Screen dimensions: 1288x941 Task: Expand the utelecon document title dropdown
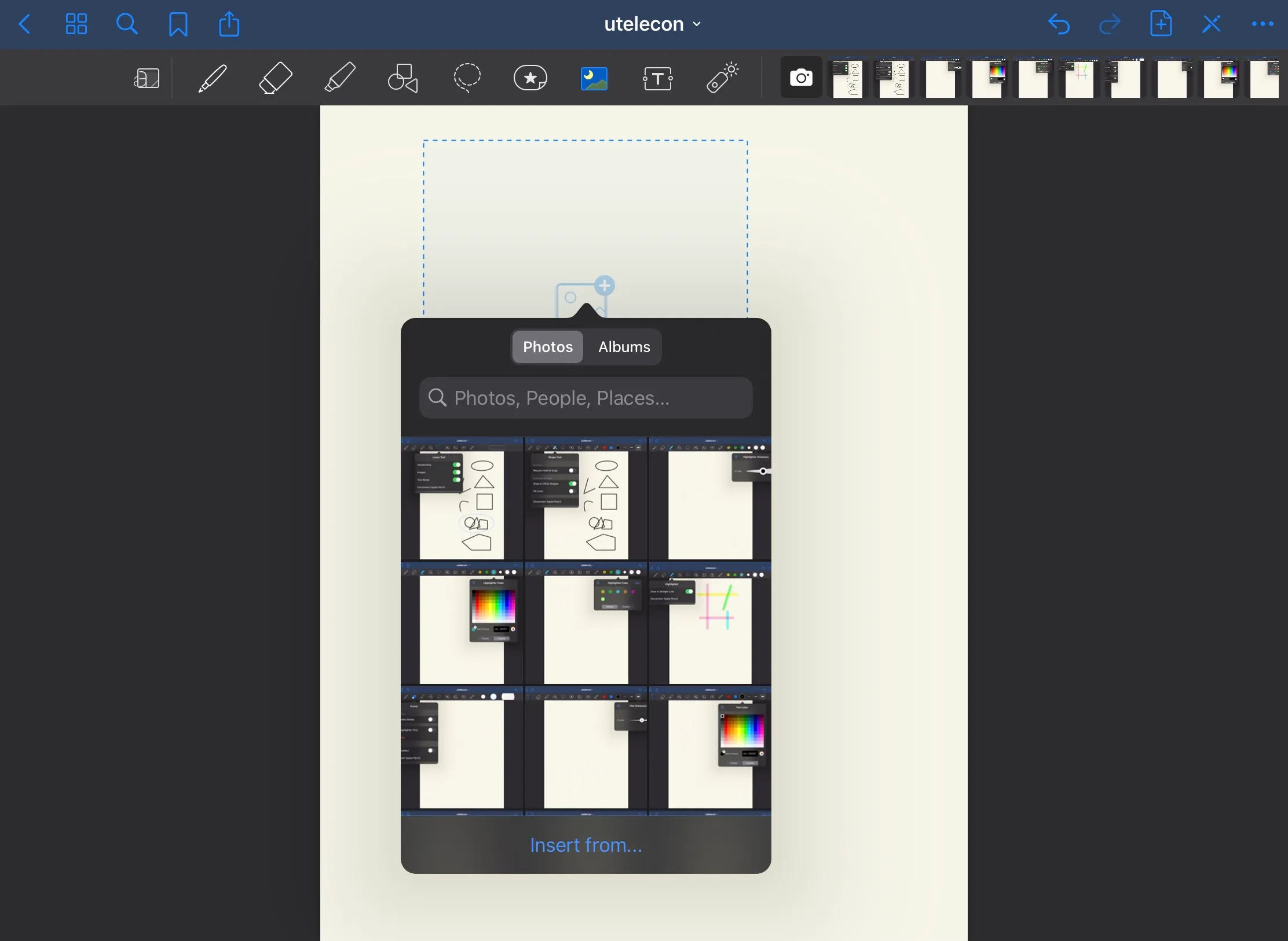point(653,24)
